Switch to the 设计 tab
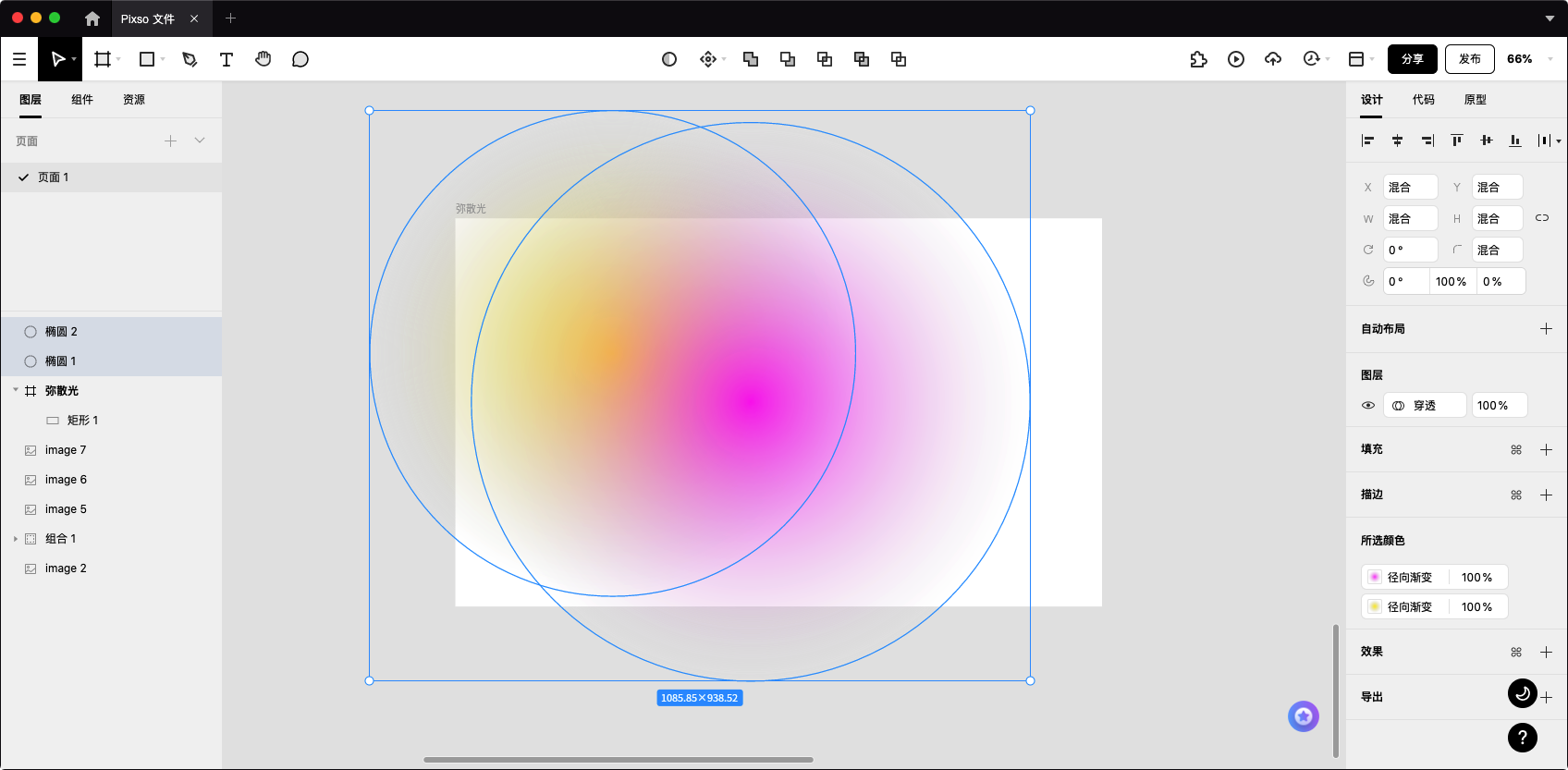This screenshot has width=1568, height=770. tap(1372, 100)
